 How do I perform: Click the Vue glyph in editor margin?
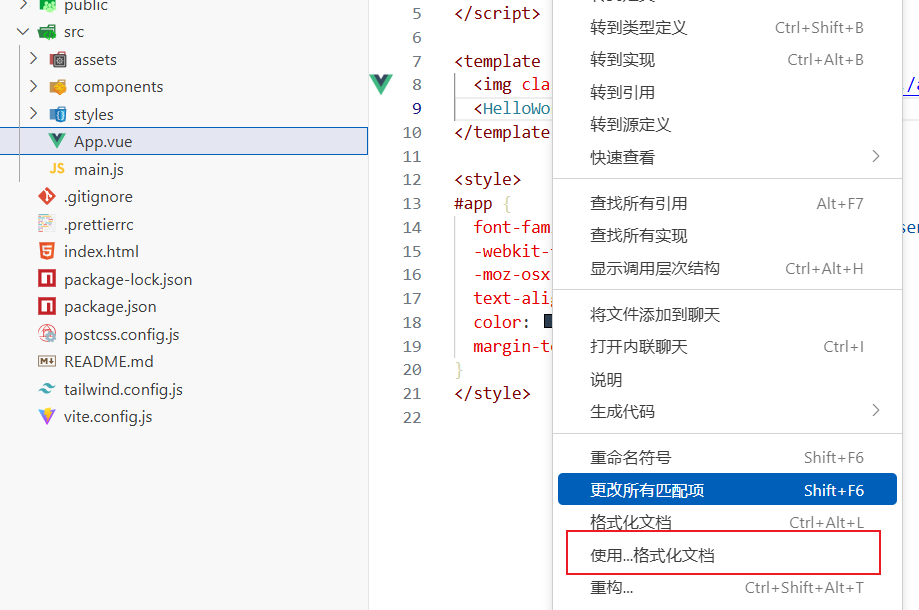click(381, 84)
